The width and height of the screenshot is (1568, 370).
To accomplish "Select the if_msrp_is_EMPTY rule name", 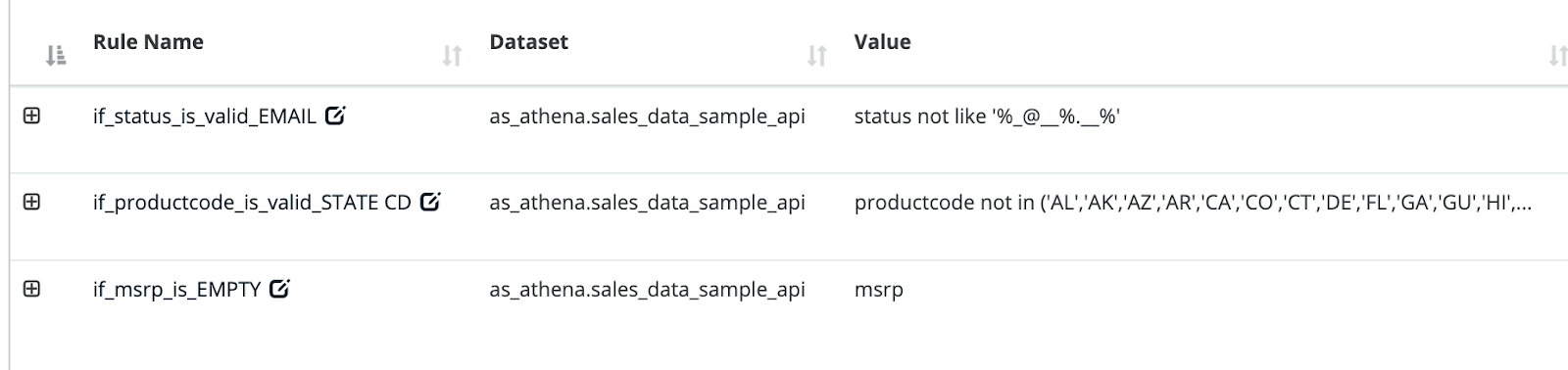I will 177,290.
